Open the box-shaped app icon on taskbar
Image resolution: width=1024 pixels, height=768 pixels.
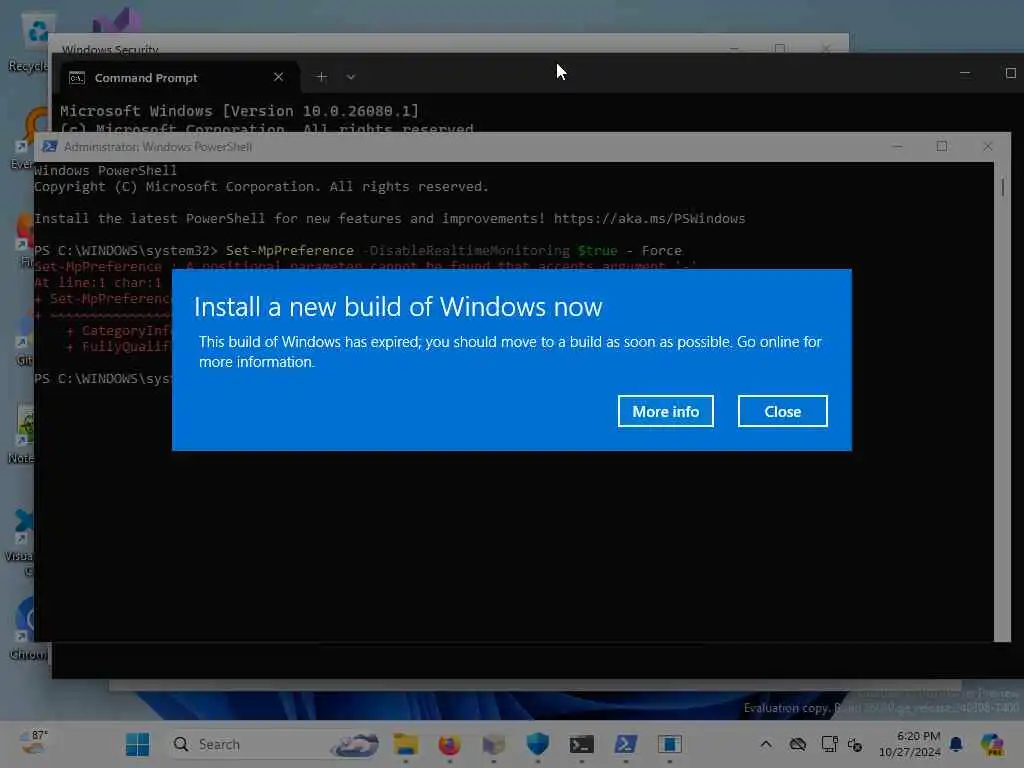pyautogui.click(x=494, y=744)
